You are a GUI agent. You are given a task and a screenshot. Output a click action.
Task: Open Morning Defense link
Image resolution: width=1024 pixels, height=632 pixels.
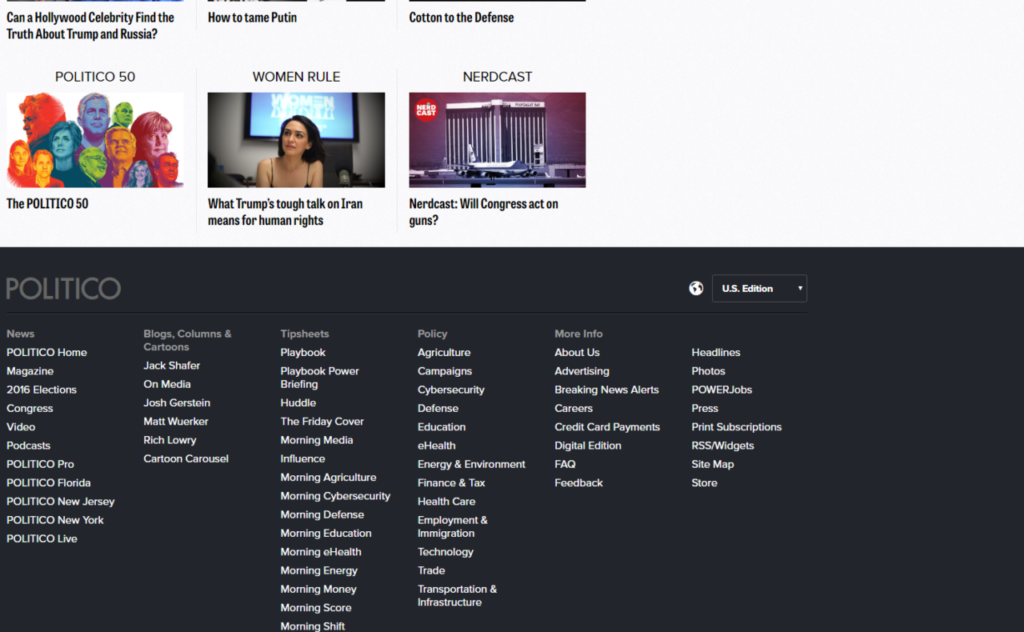click(323, 515)
